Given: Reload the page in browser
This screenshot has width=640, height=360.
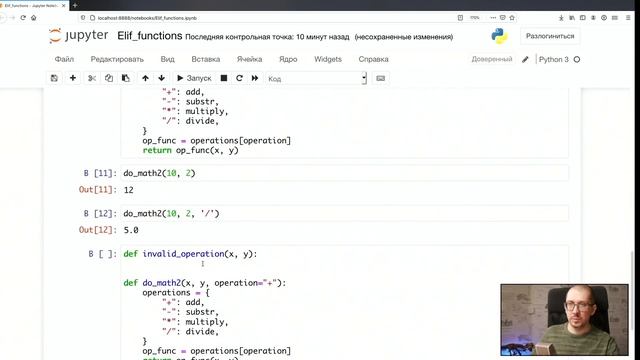Looking at the screenshot, I should pos(23,18).
